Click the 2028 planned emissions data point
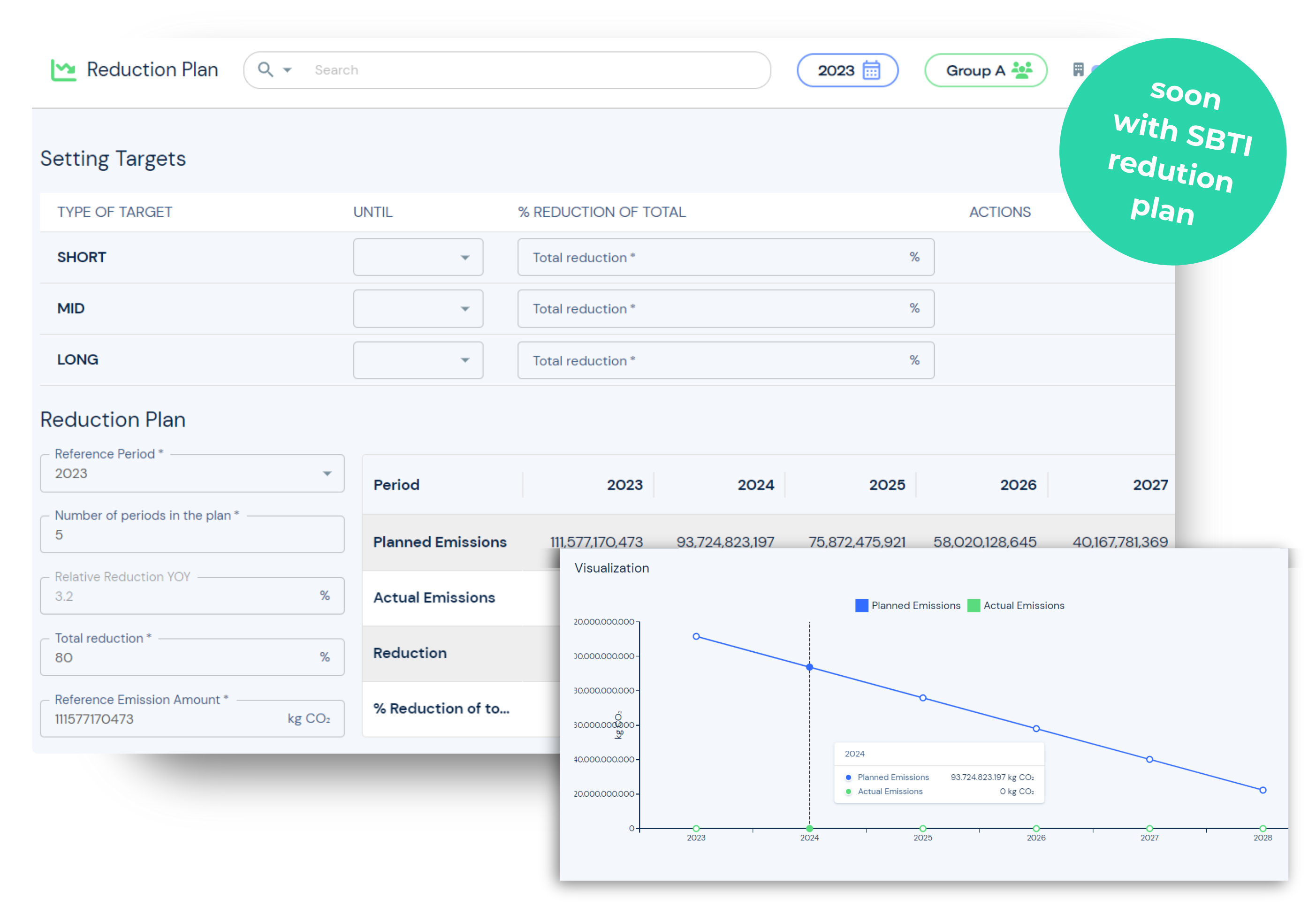The width and height of the screenshot is (1316, 915). 1263,790
